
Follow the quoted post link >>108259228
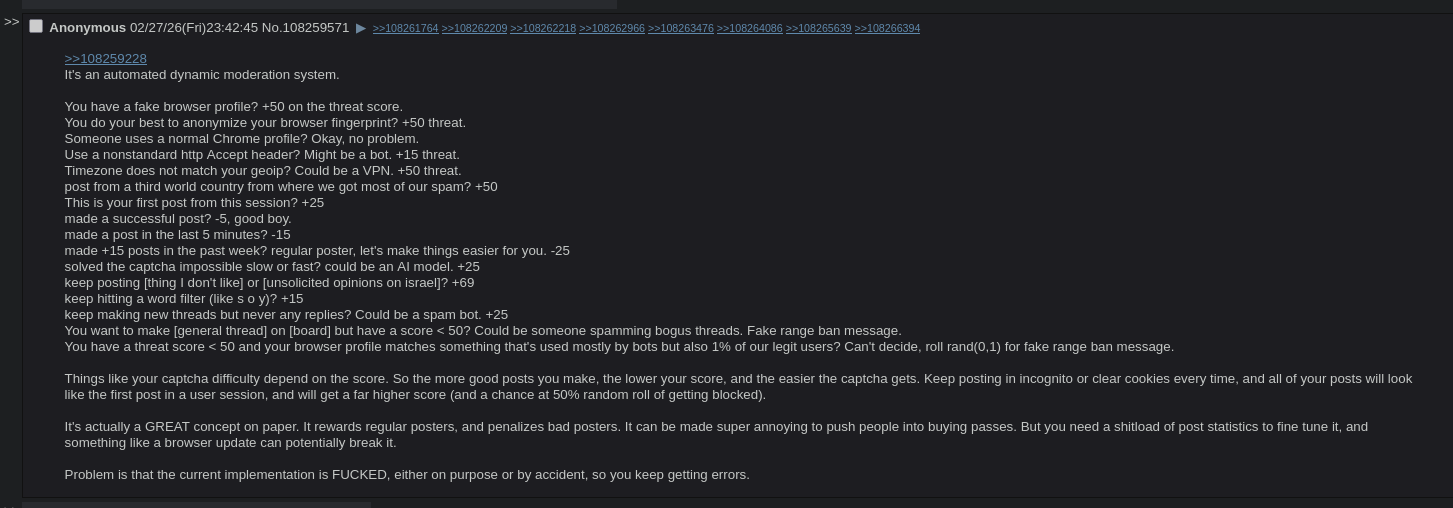(x=105, y=59)
